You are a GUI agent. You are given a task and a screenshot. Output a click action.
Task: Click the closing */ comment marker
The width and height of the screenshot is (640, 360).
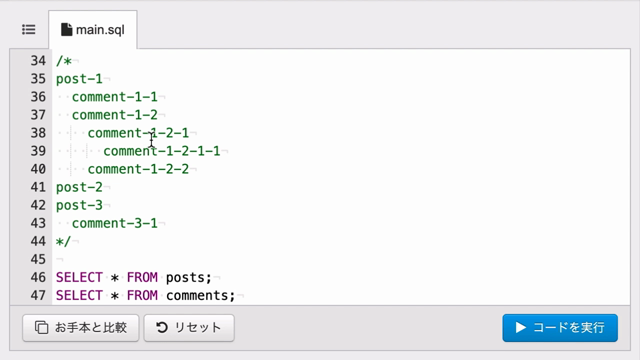pos(63,241)
